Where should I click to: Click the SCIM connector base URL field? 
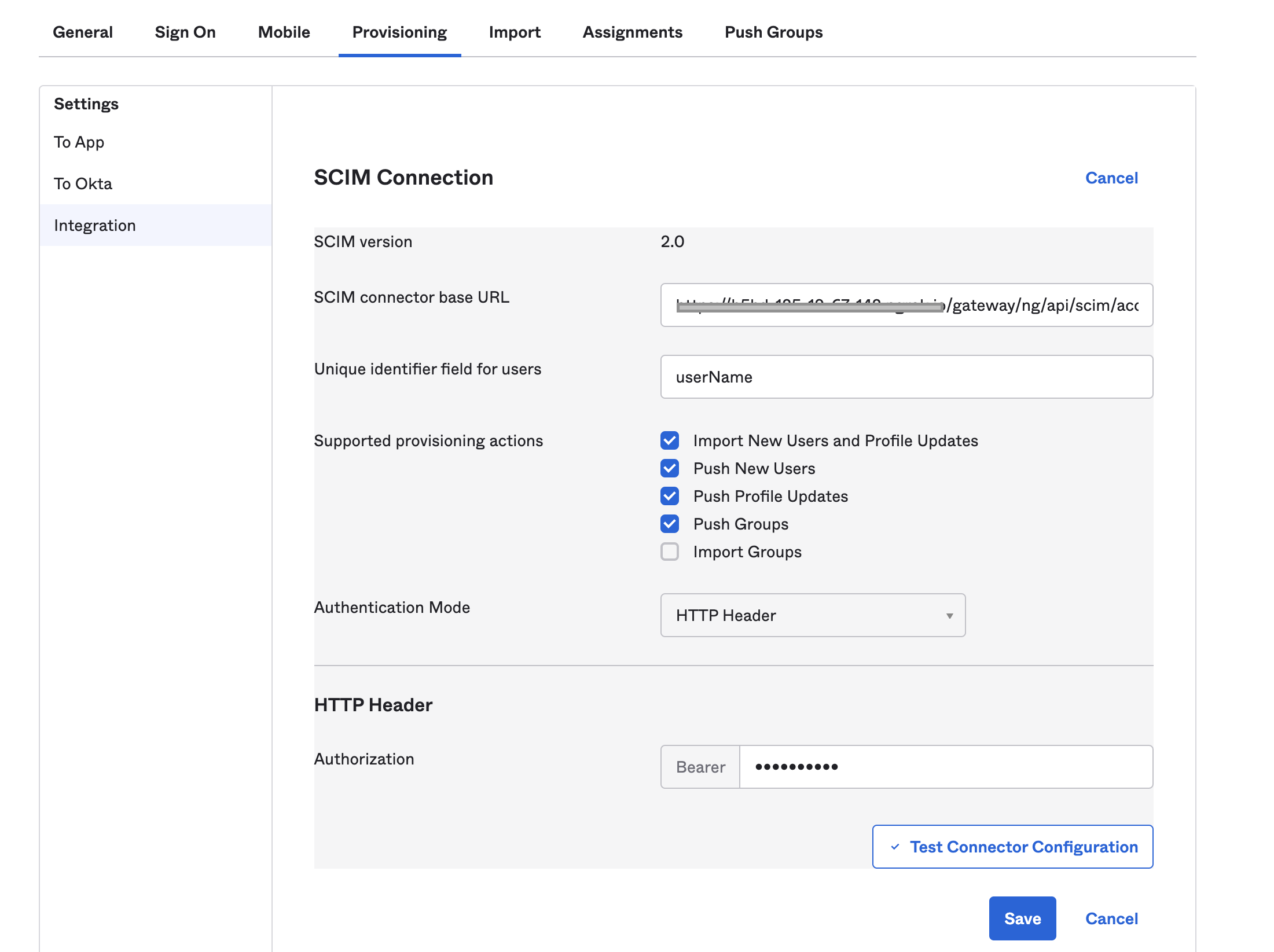pos(906,305)
